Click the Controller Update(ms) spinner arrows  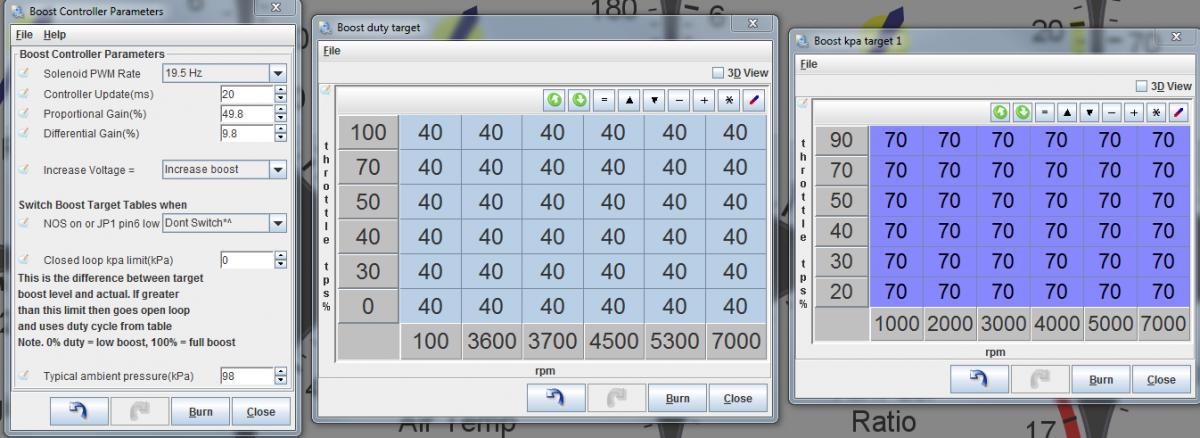pyautogui.click(x=280, y=94)
